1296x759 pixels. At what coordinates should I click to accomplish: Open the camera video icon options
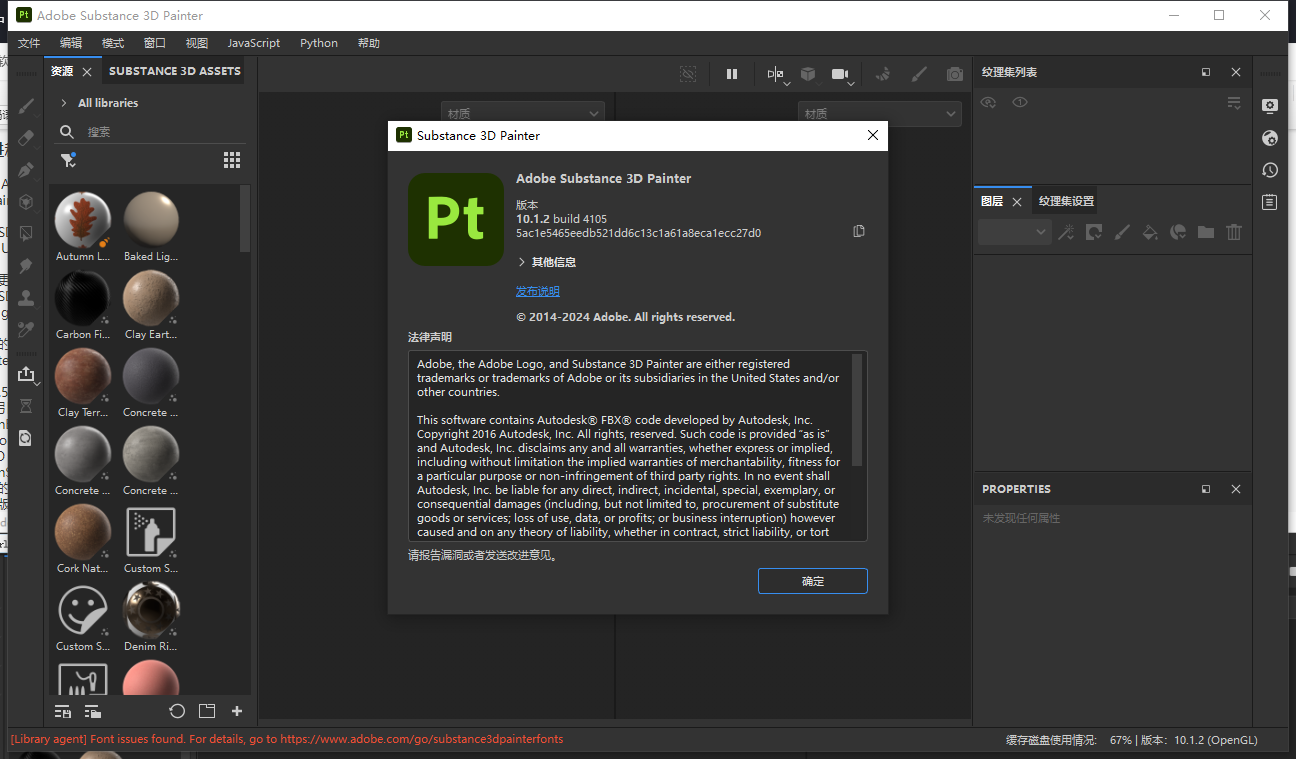(x=842, y=75)
